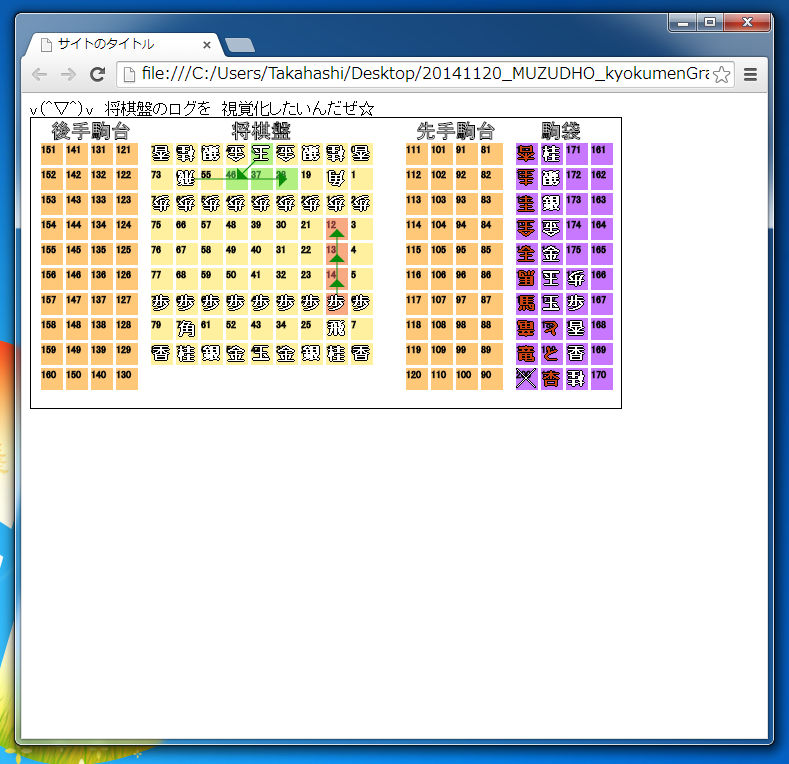
Task: Select the upright 角 bishop on the shogi board
Action: tap(186, 329)
